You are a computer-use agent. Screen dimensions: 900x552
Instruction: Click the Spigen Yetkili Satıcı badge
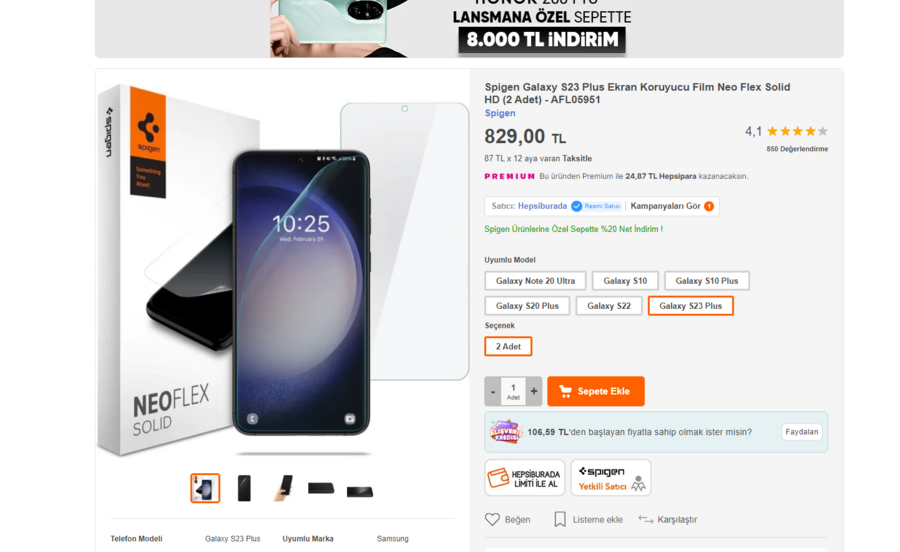[611, 478]
